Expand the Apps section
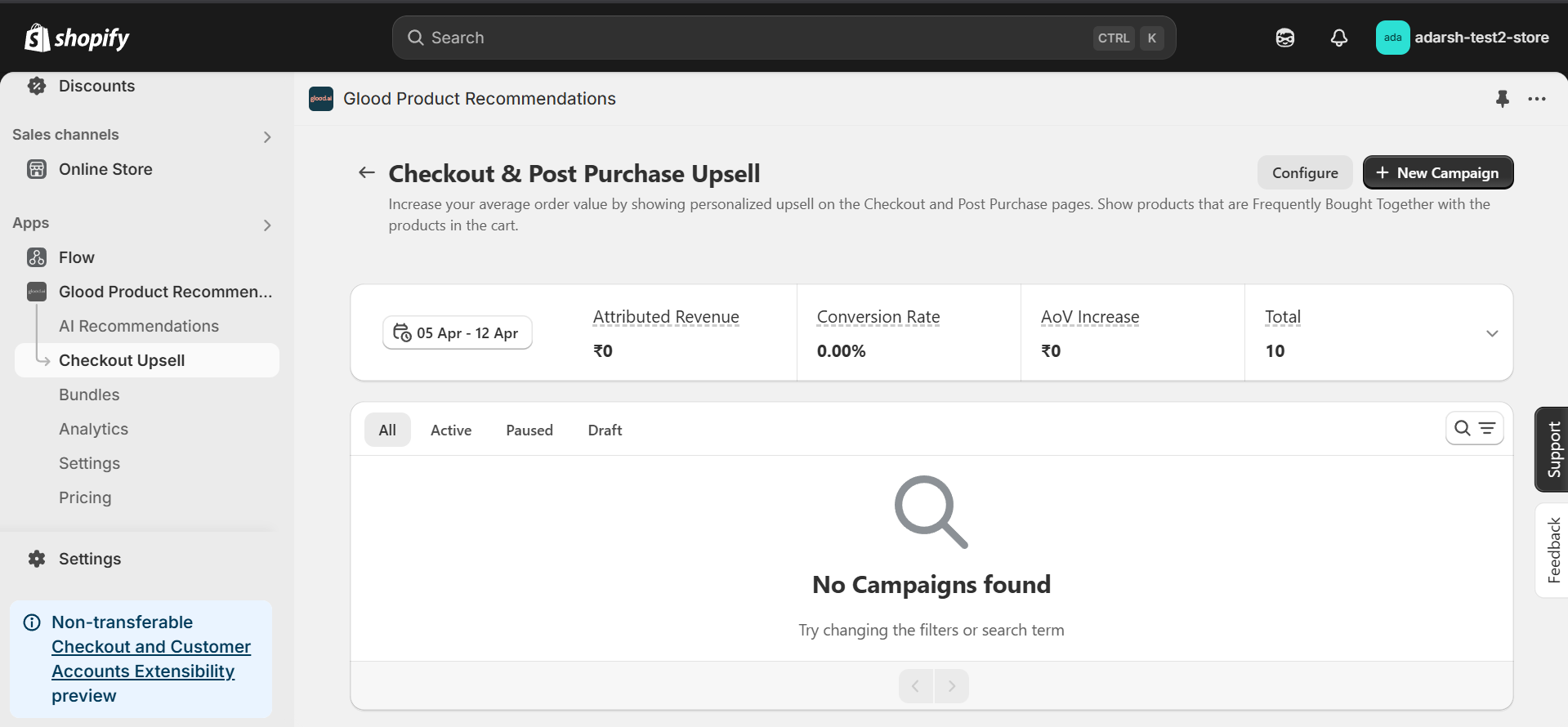This screenshot has height=727, width=1568. pyautogui.click(x=267, y=225)
